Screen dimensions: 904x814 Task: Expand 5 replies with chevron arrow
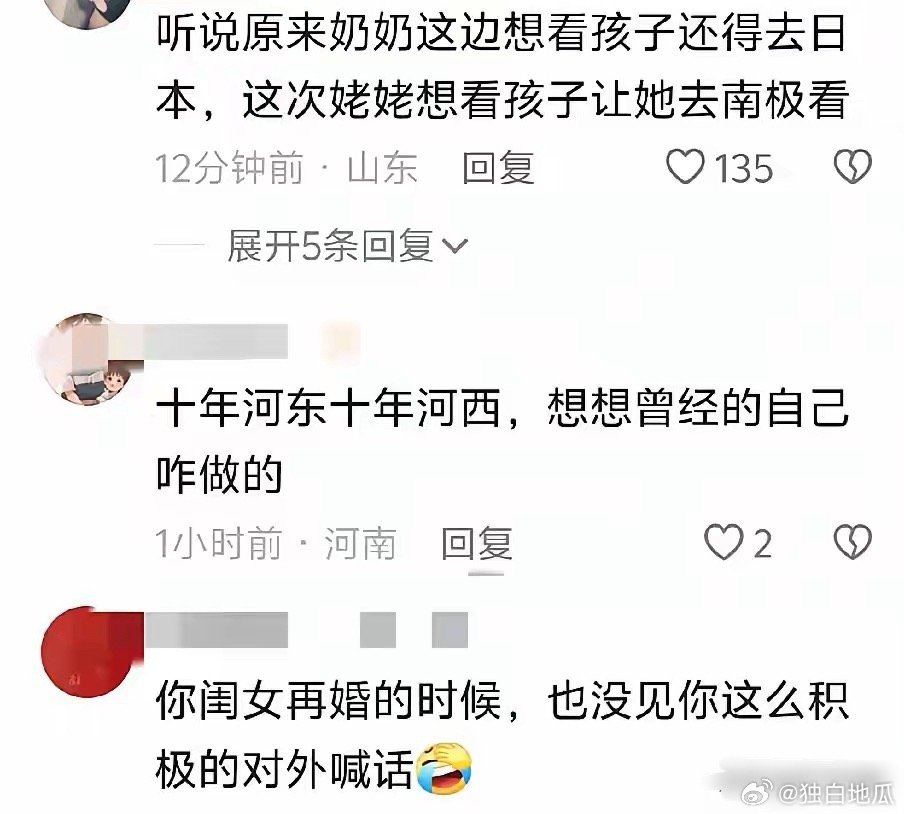coord(455,246)
